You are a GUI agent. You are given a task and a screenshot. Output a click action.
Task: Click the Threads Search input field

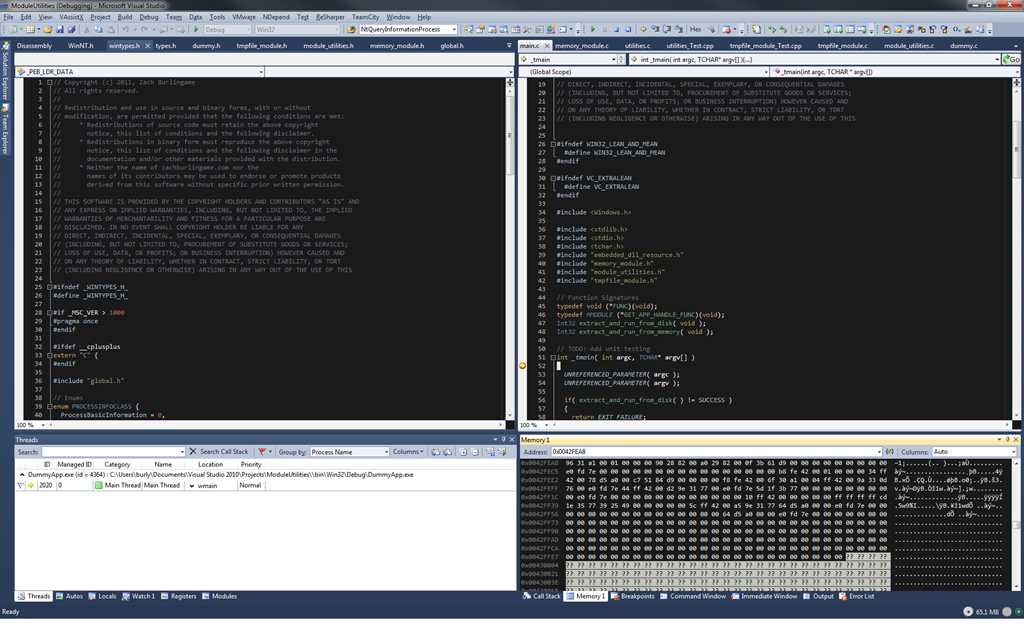tap(114, 452)
